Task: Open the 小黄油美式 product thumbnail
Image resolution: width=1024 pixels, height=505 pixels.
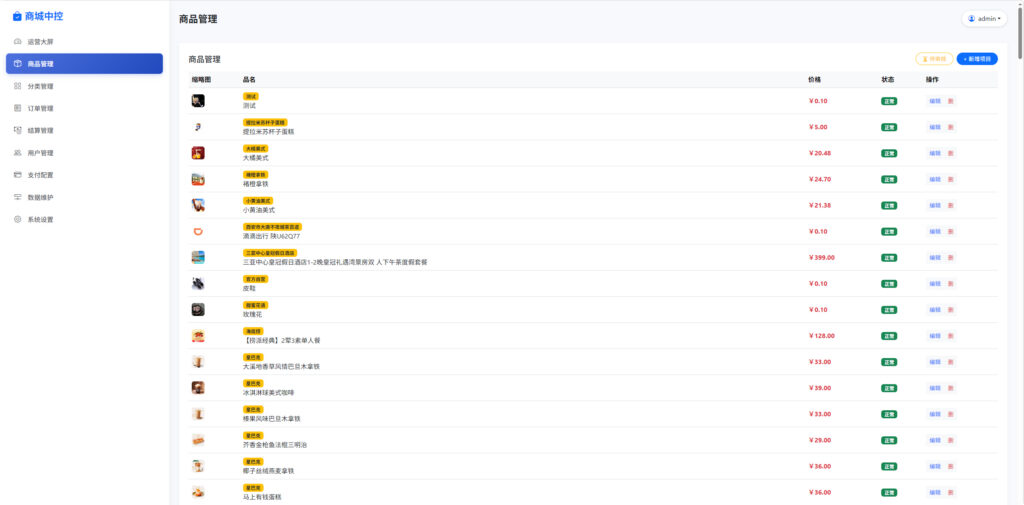Action: (198, 205)
